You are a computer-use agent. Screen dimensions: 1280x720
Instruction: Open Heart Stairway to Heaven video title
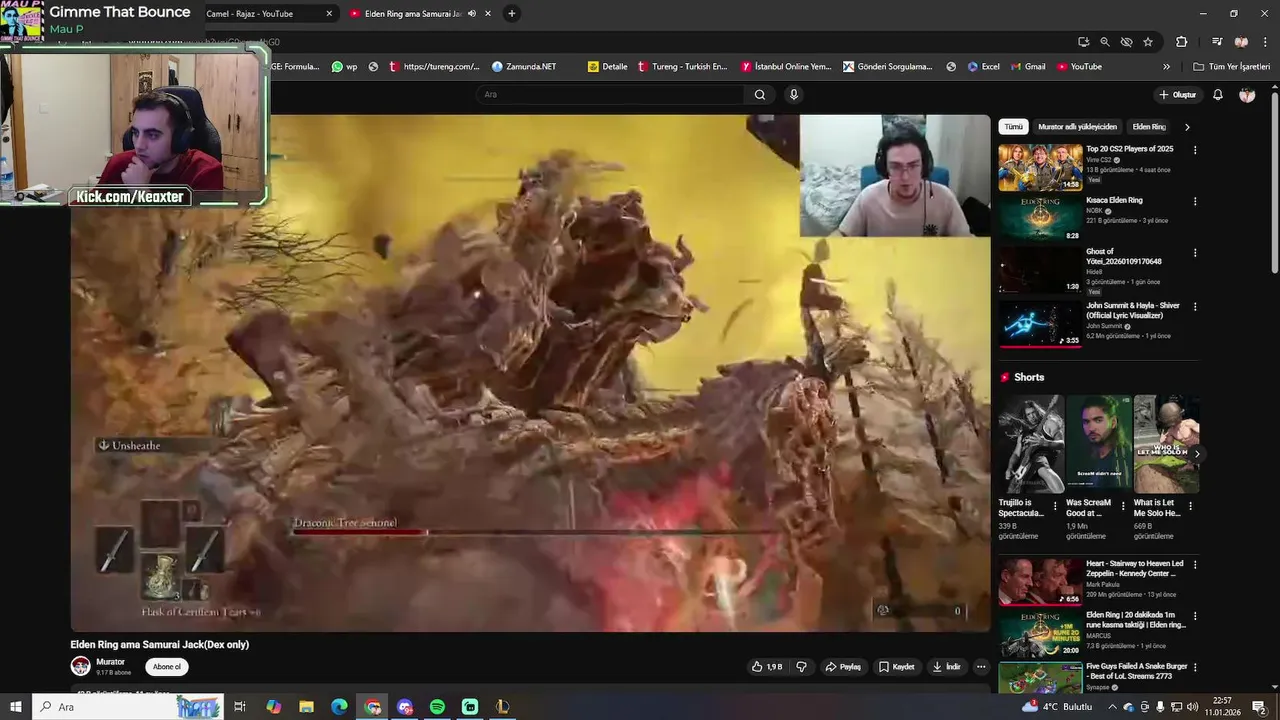[1134, 569]
